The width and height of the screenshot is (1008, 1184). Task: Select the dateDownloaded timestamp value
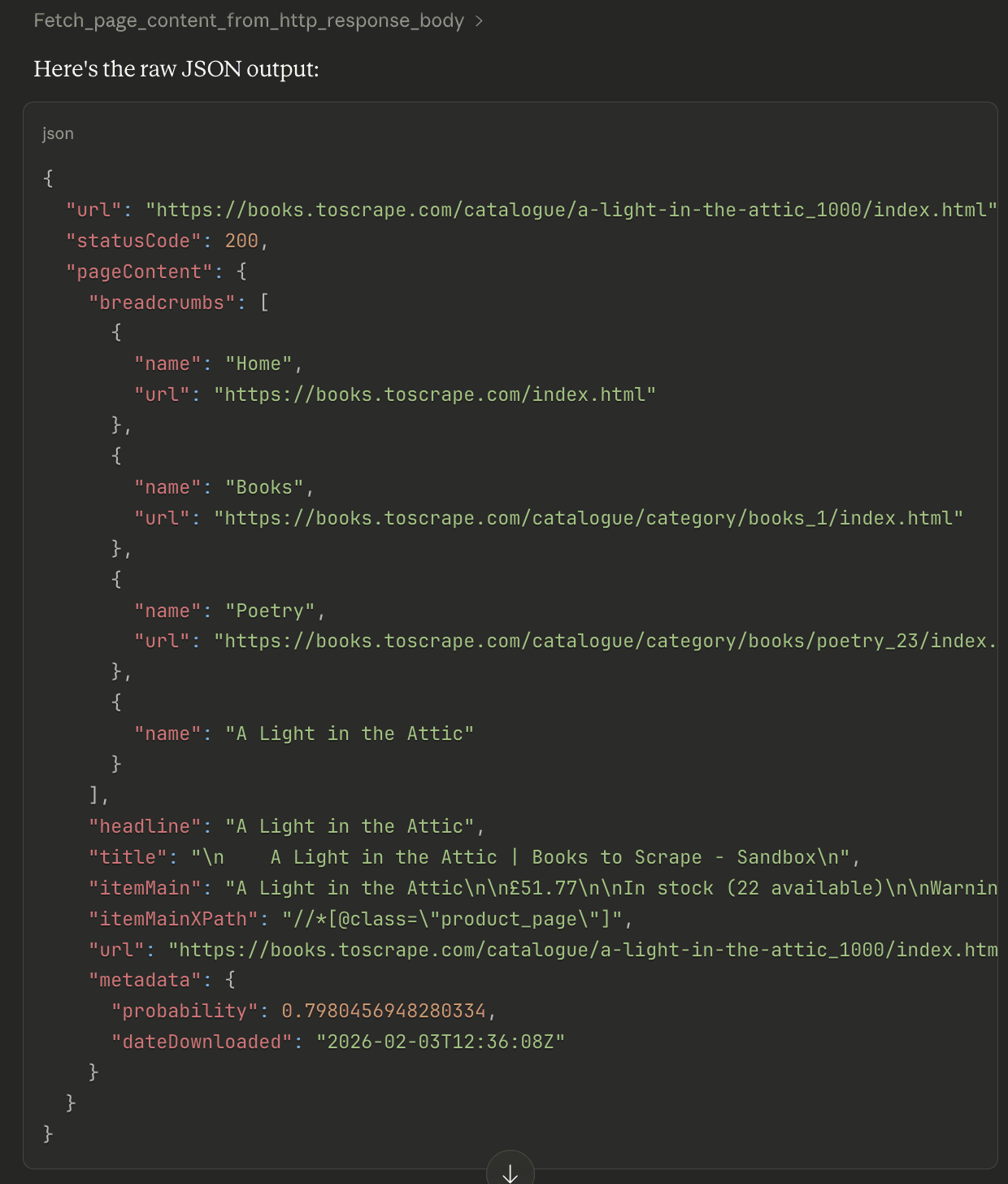point(440,1042)
